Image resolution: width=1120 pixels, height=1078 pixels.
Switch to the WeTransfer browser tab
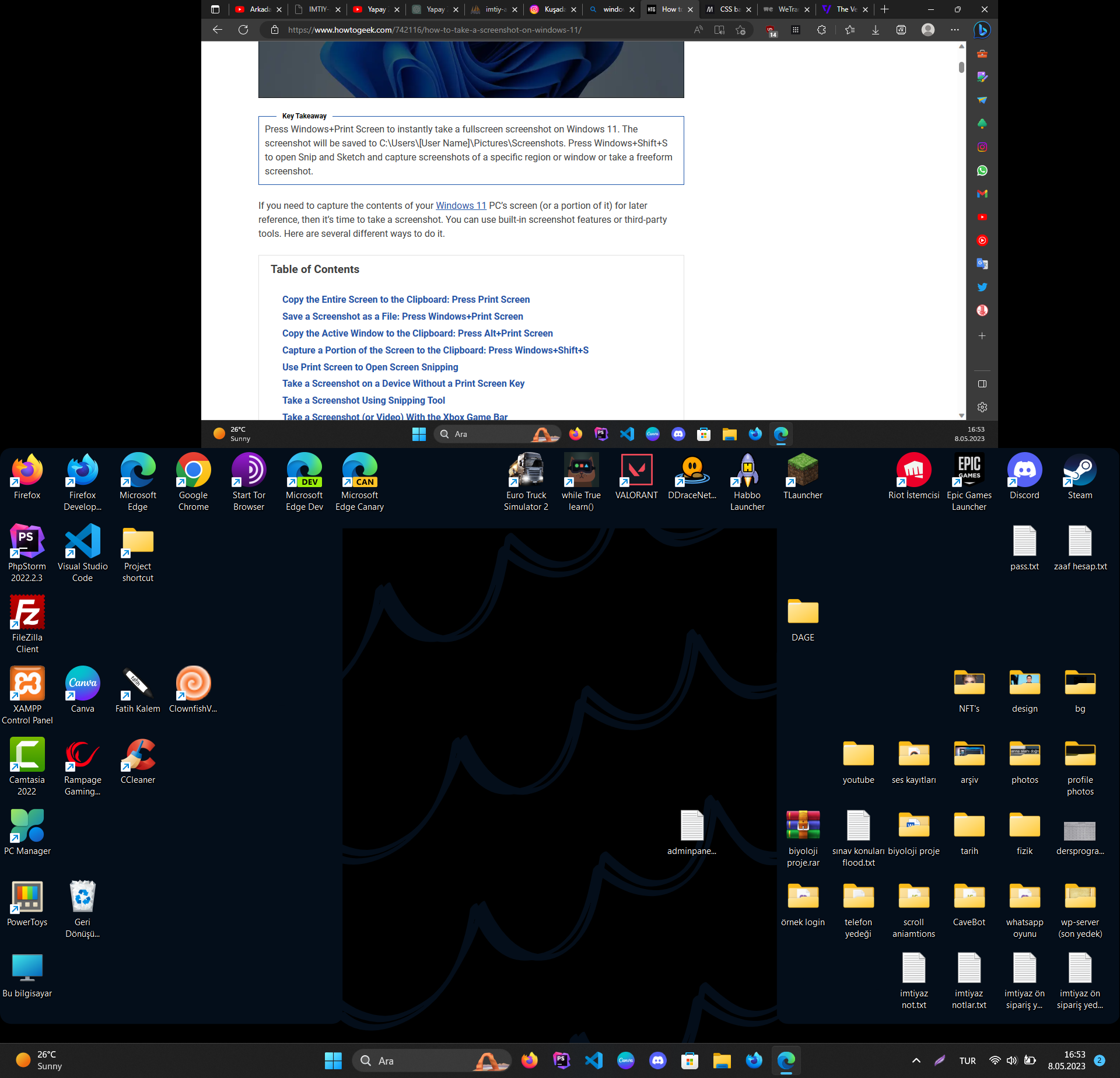pyautogui.click(x=783, y=9)
